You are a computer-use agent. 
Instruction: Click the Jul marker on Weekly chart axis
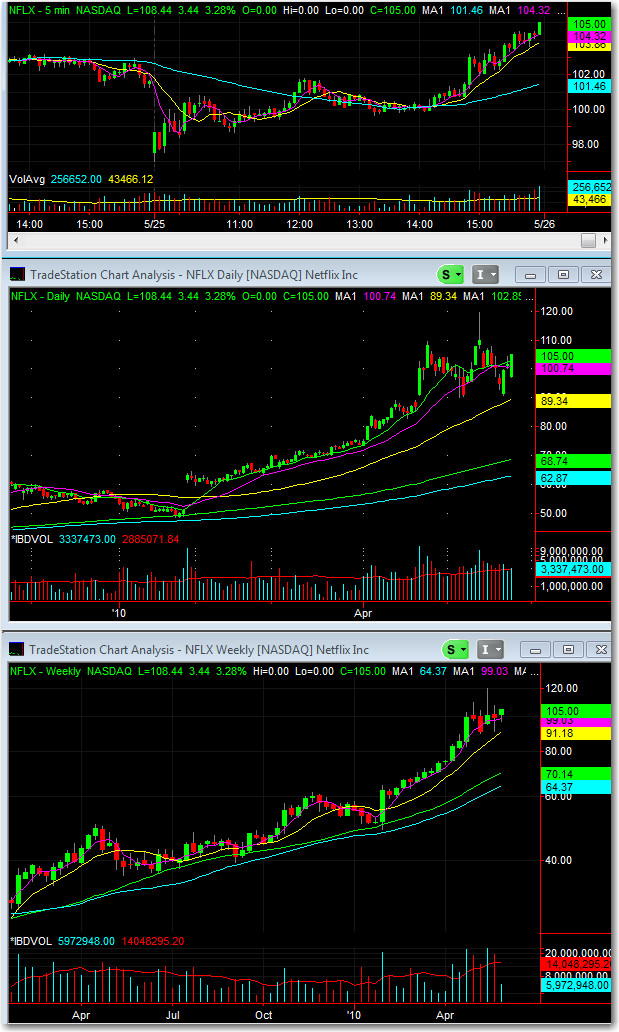[173, 1016]
